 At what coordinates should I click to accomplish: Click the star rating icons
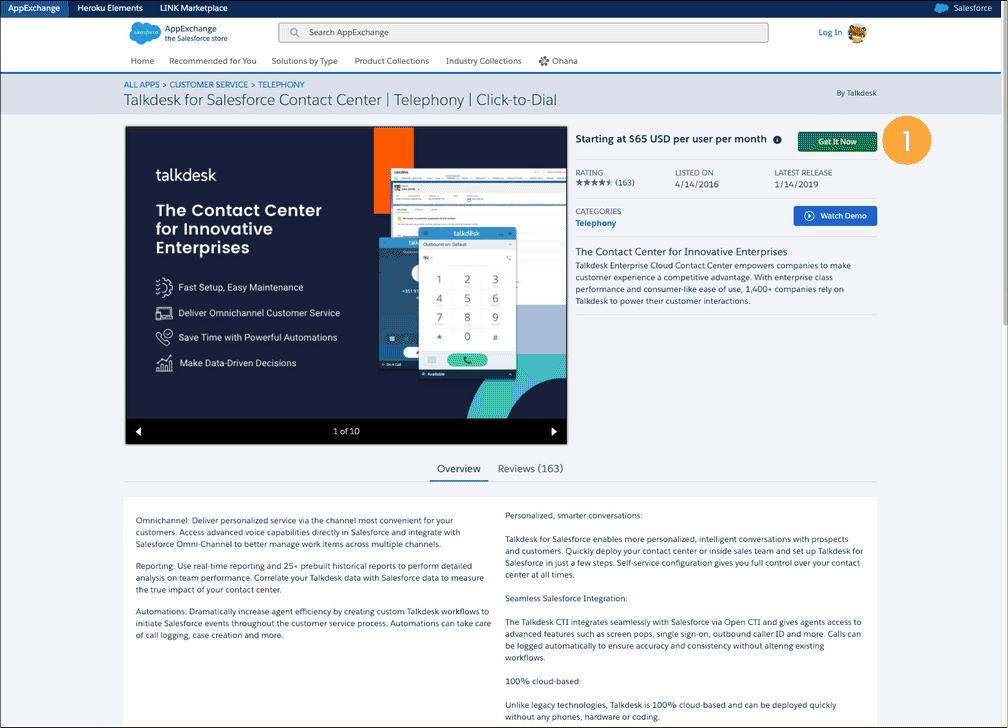[x=594, y=183]
